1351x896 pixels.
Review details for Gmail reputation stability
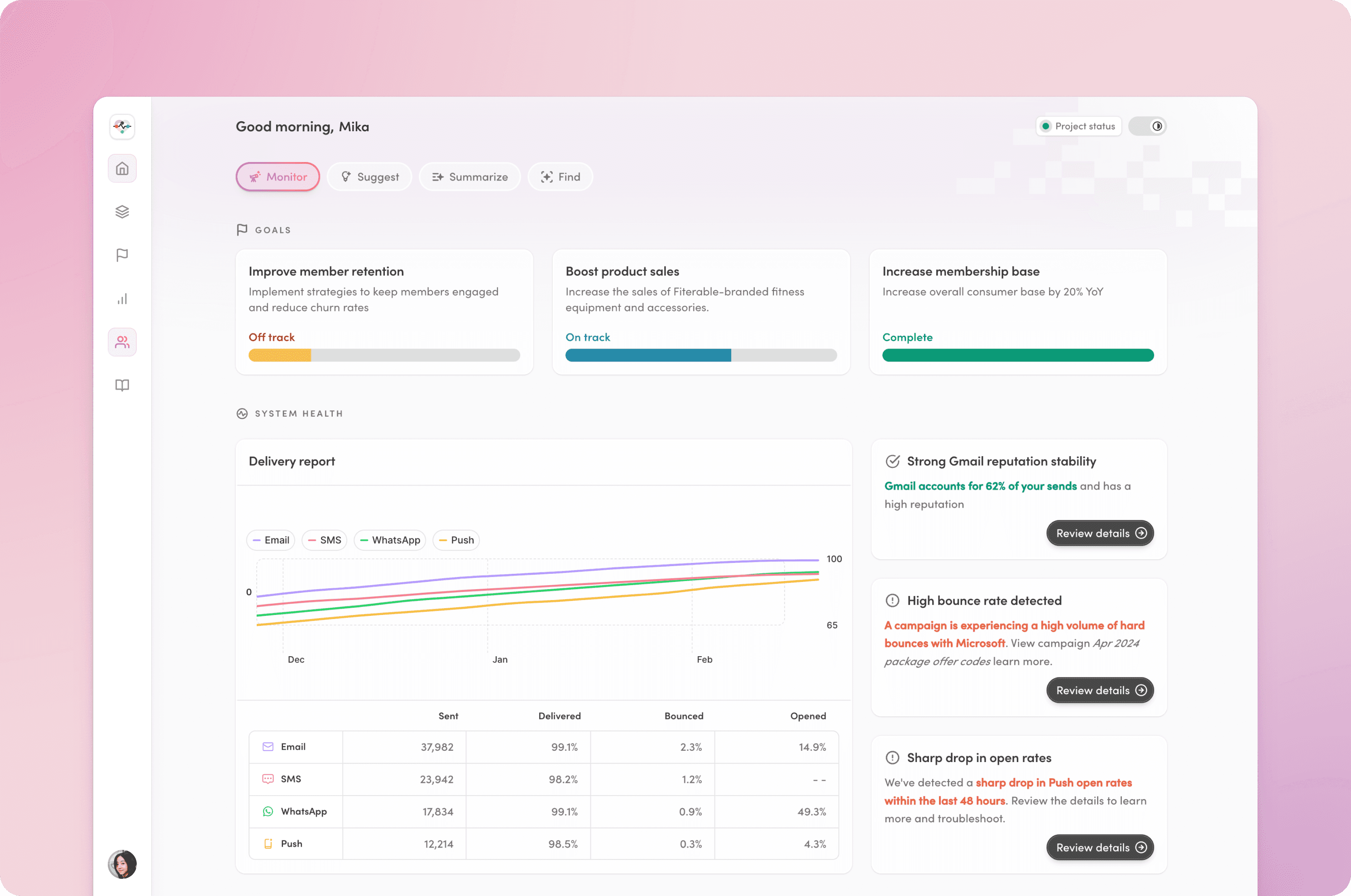click(x=1099, y=533)
